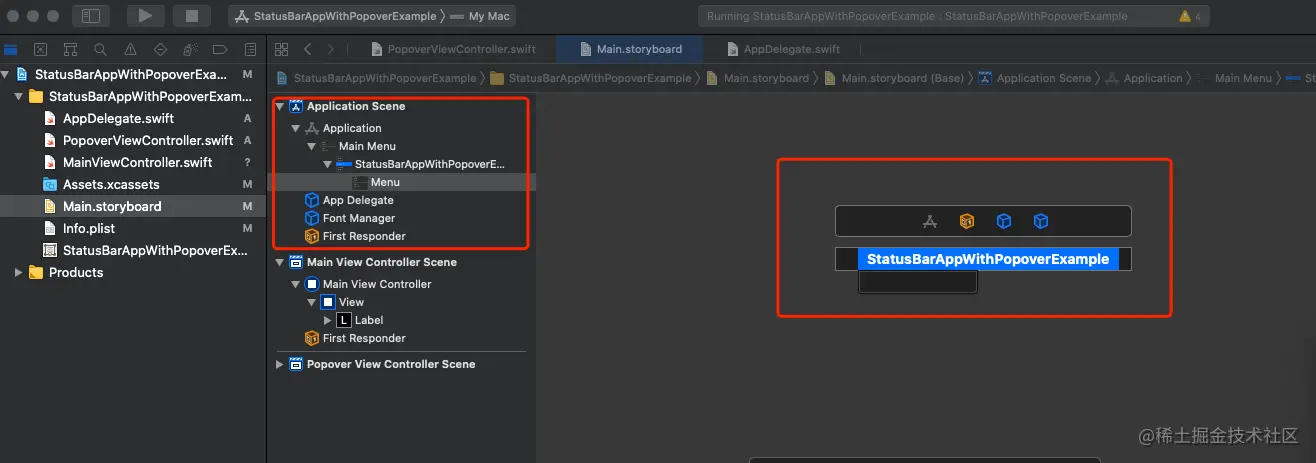
Task: Expand the Label node in the outline
Action: 327,320
